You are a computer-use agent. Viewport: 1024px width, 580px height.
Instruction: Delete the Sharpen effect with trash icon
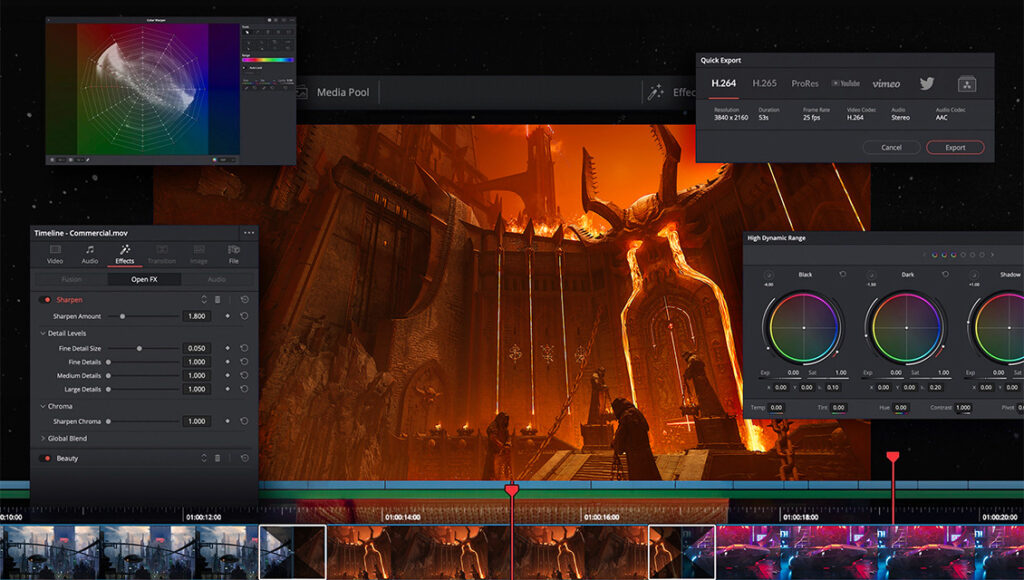(217, 300)
